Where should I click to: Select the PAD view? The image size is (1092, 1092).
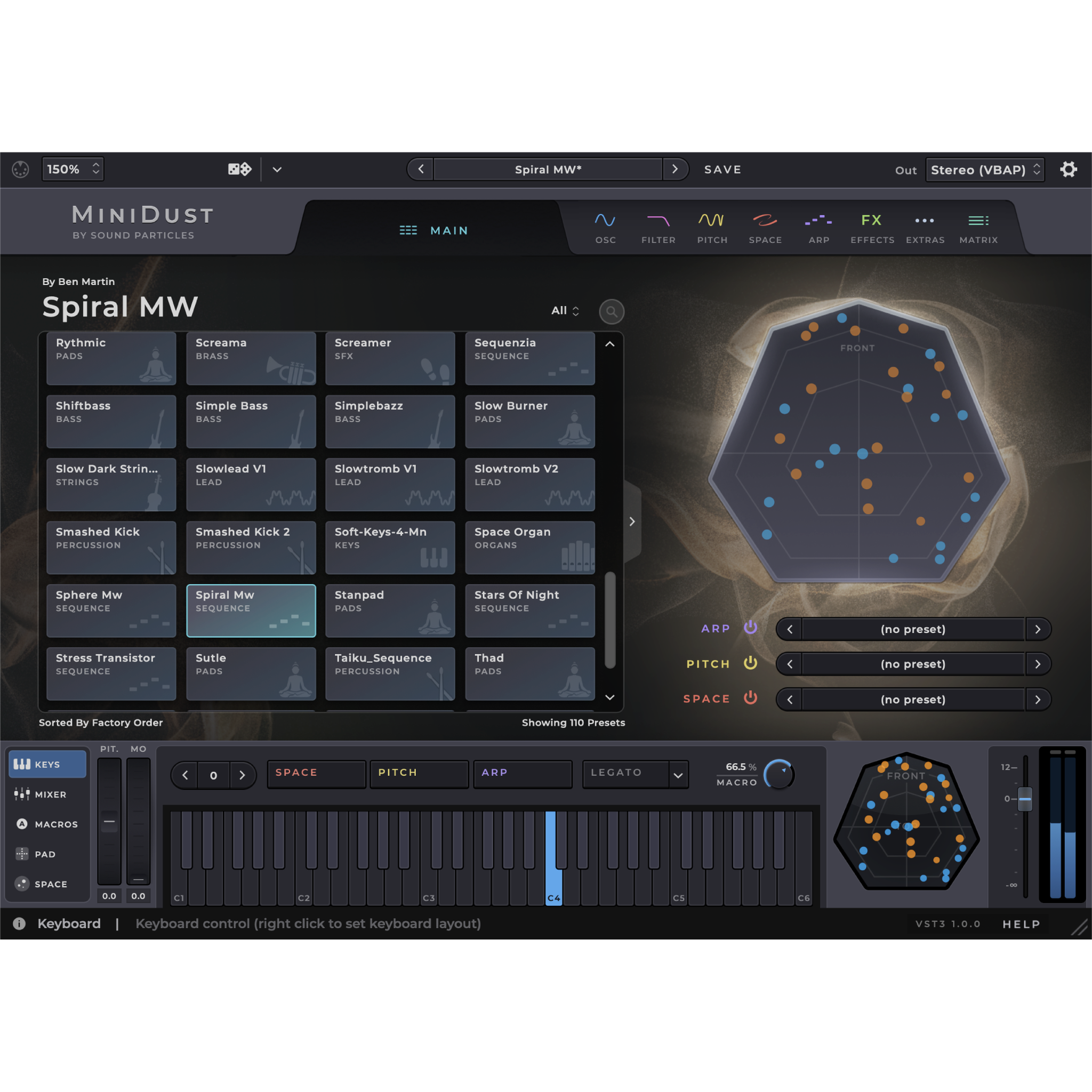point(47,854)
